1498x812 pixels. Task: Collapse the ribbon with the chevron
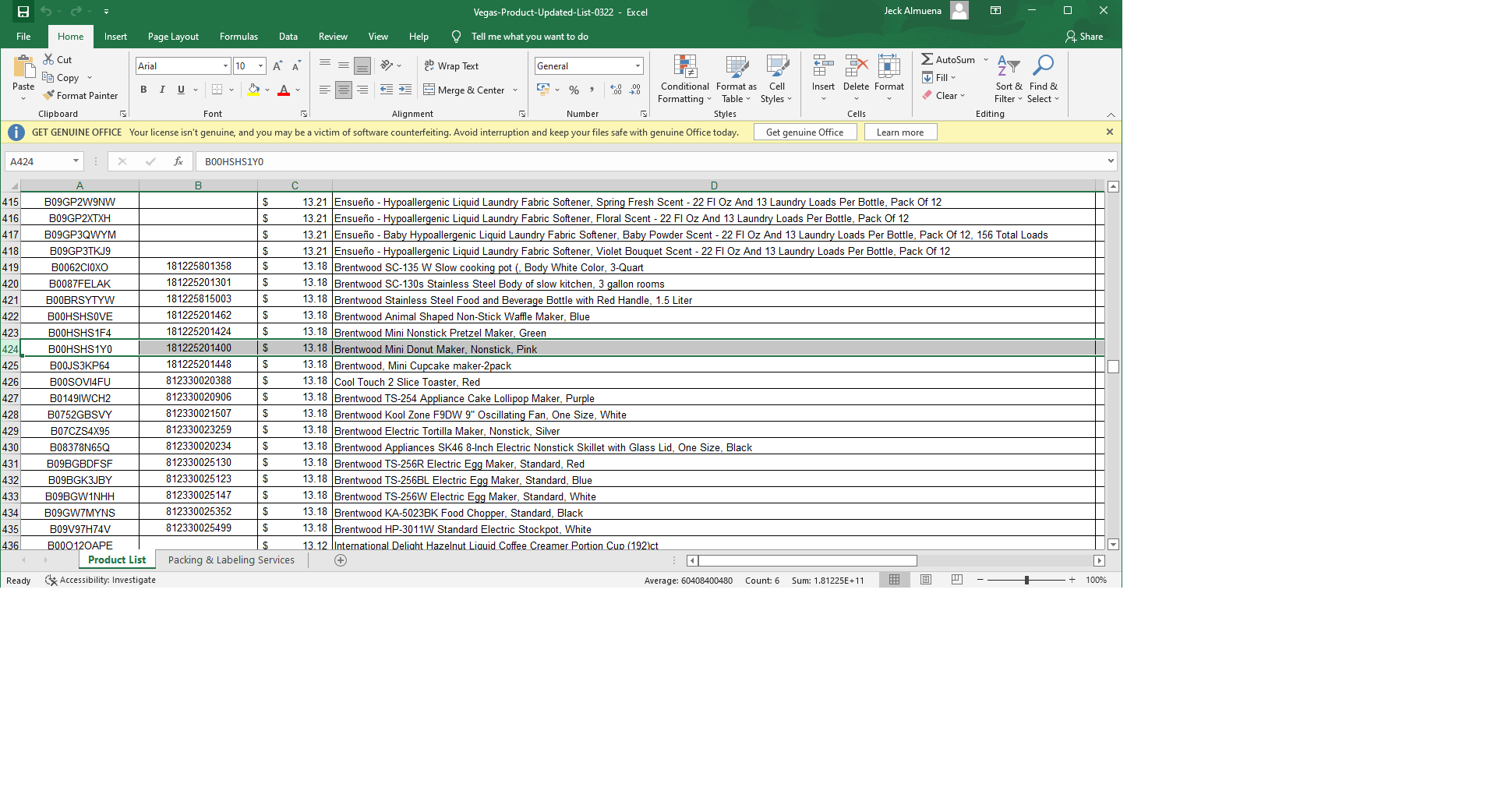pos(1111,115)
